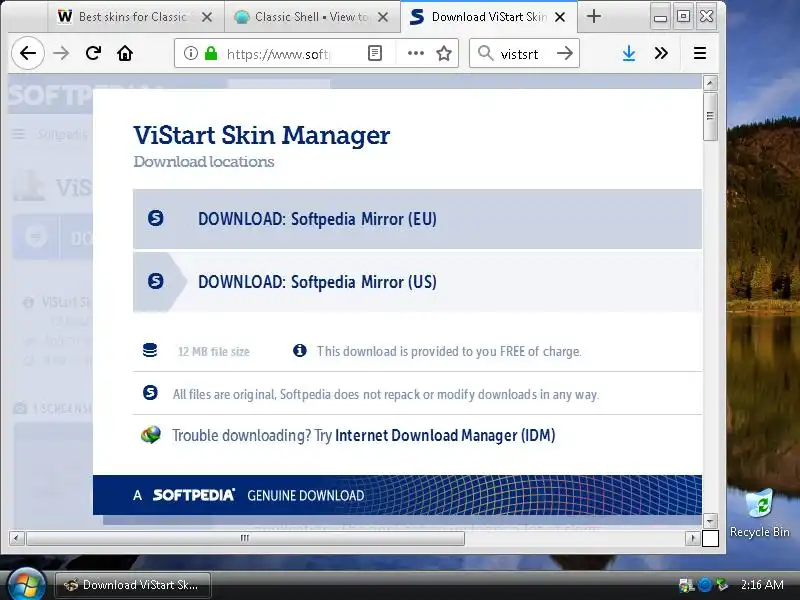The height and width of the screenshot is (600, 800).
Task: Open a new browser tab
Action: point(593,16)
